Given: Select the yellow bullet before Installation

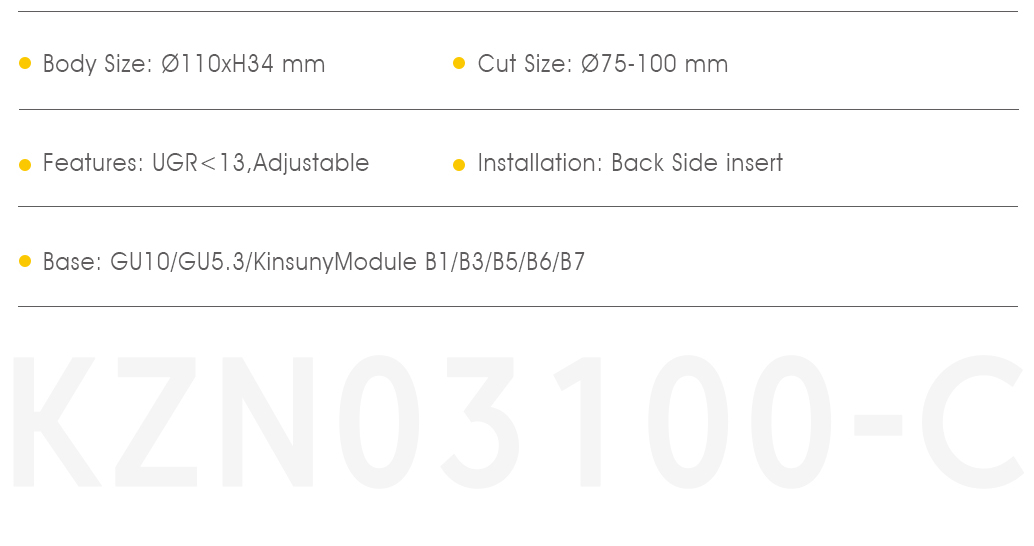Looking at the screenshot, I should pos(460,165).
